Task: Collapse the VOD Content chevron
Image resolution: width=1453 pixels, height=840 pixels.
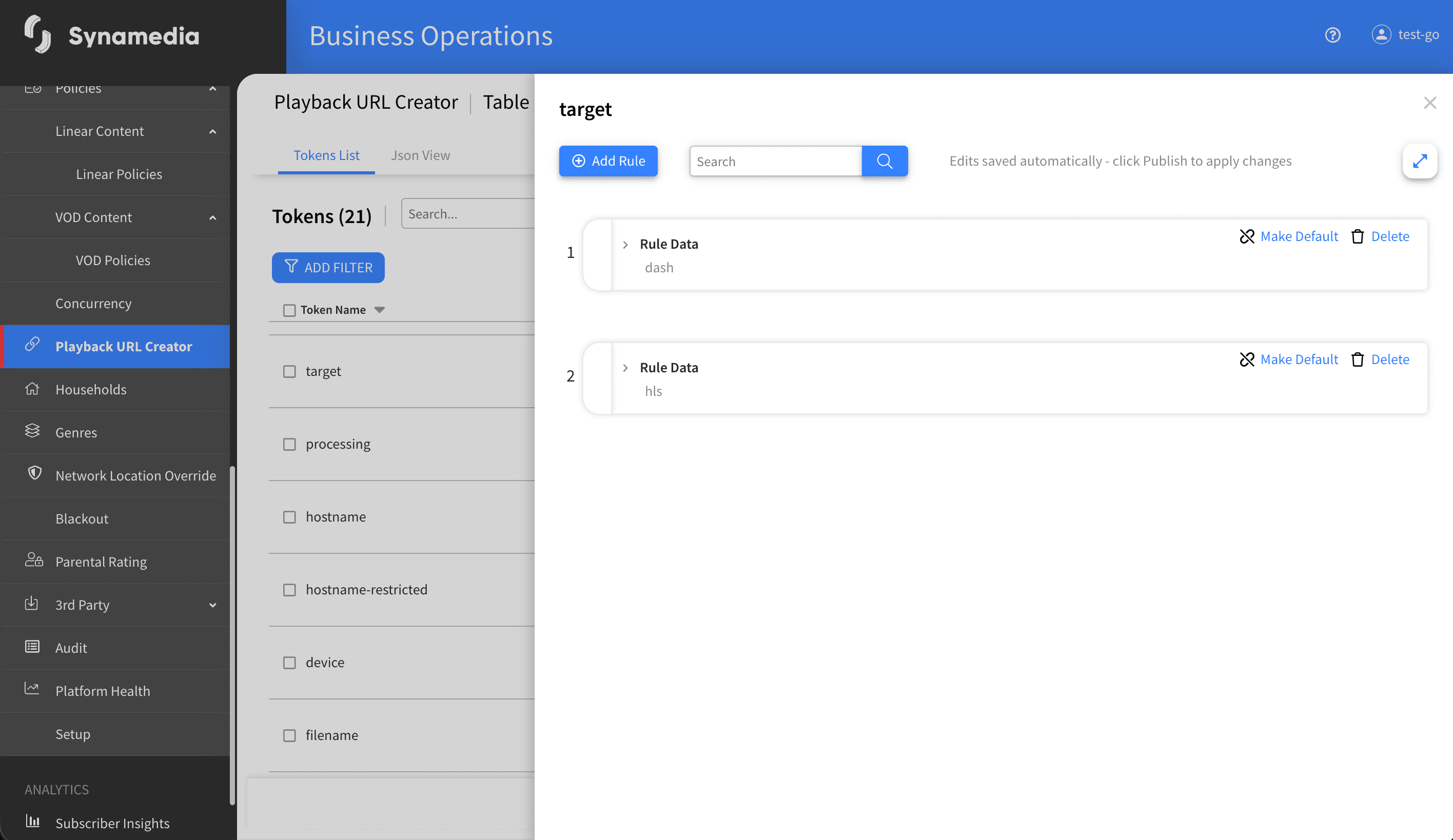Action: tap(213, 218)
